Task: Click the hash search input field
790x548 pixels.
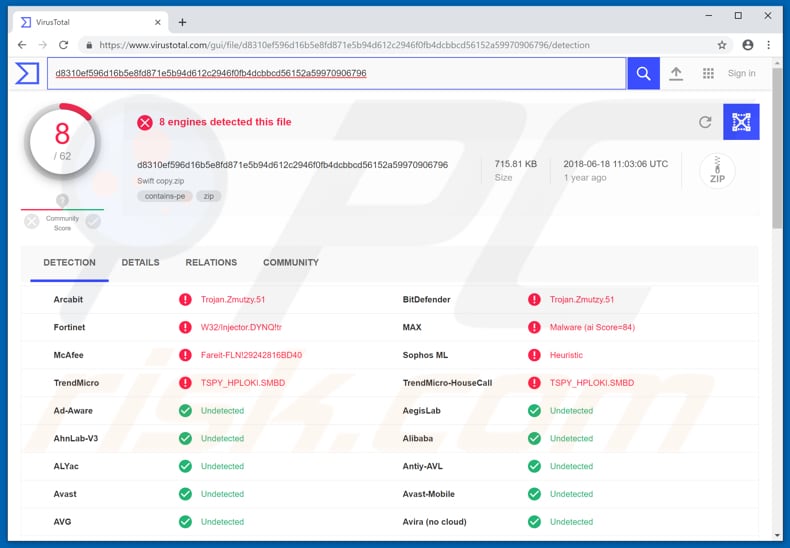Action: tap(337, 74)
